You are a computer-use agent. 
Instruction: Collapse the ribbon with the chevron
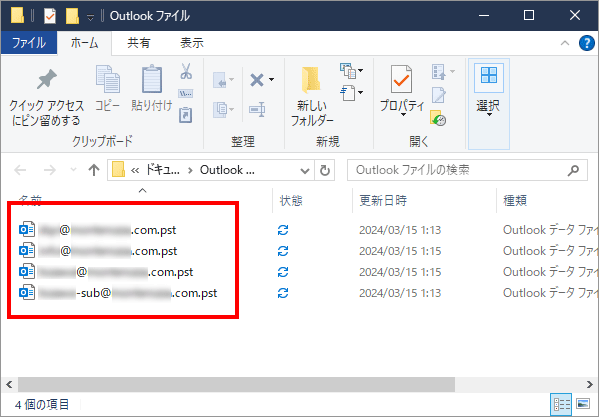565,43
